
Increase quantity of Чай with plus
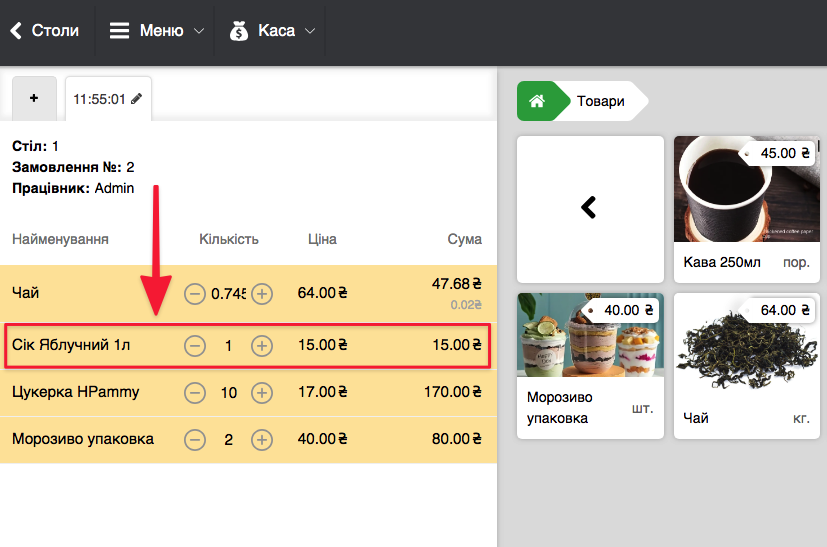(x=262, y=294)
